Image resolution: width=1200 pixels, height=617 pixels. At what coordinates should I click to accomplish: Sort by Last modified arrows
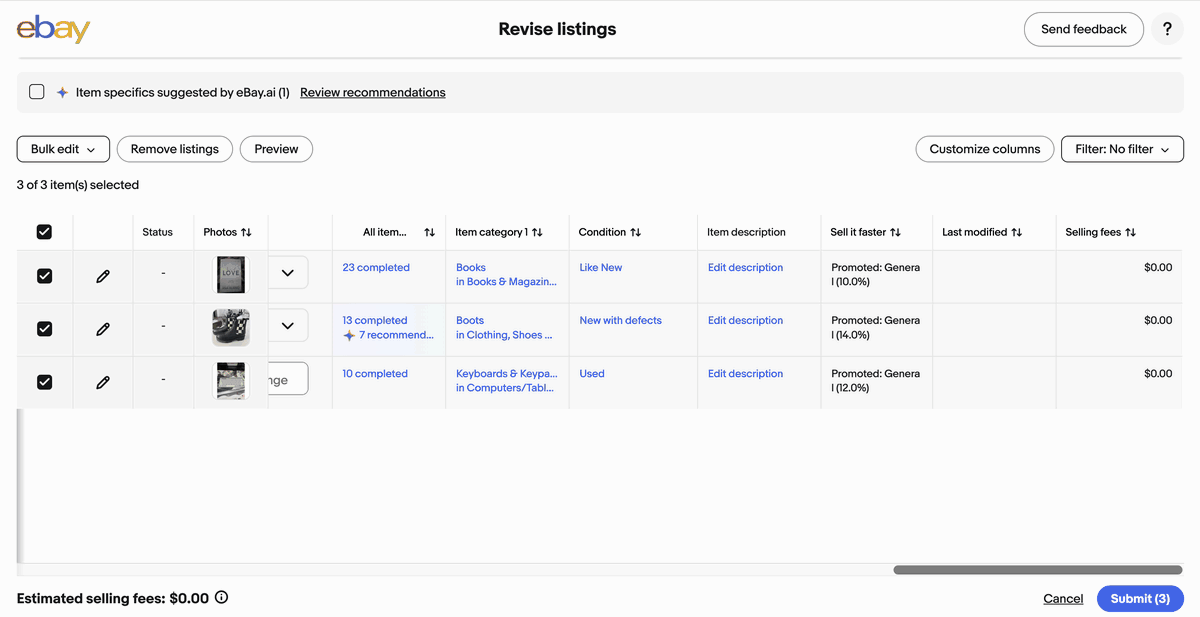pyautogui.click(x=1016, y=232)
